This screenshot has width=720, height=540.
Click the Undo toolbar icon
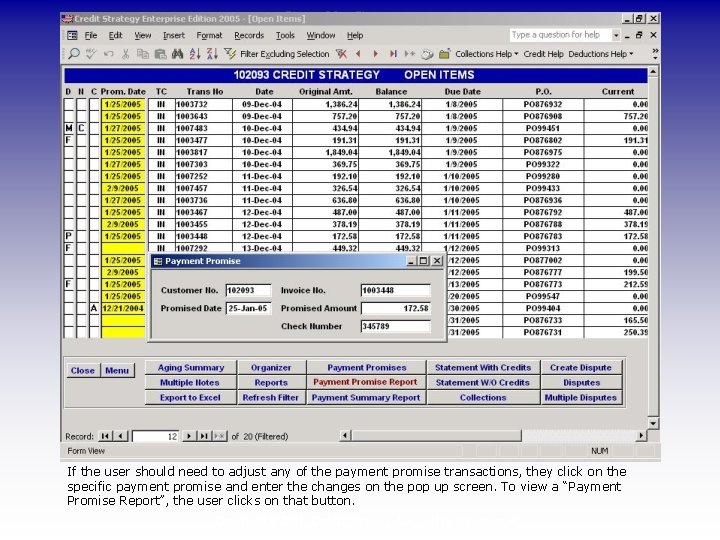[108, 54]
